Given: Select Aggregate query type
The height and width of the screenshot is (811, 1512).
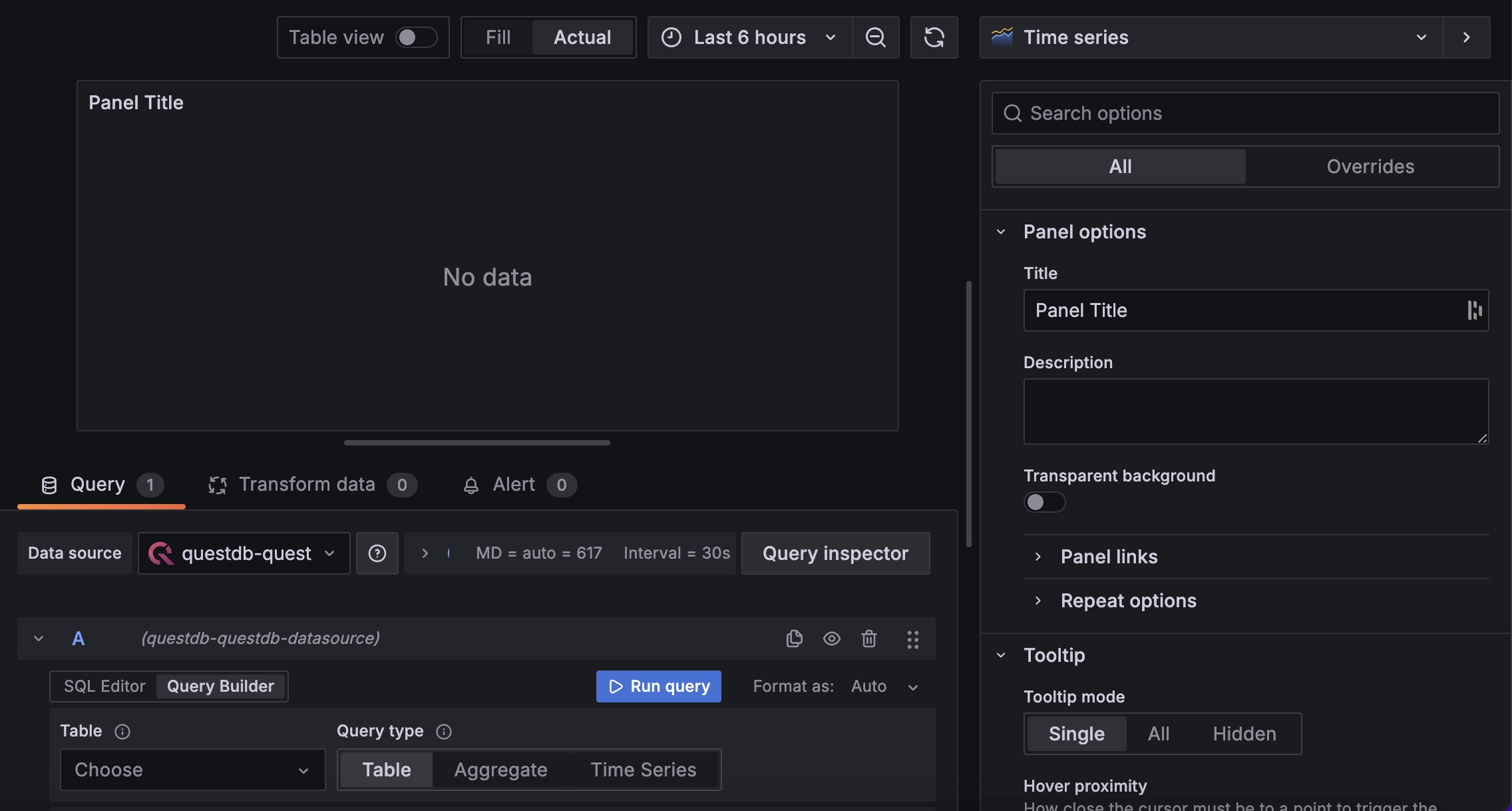Looking at the screenshot, I should [501, 769].
